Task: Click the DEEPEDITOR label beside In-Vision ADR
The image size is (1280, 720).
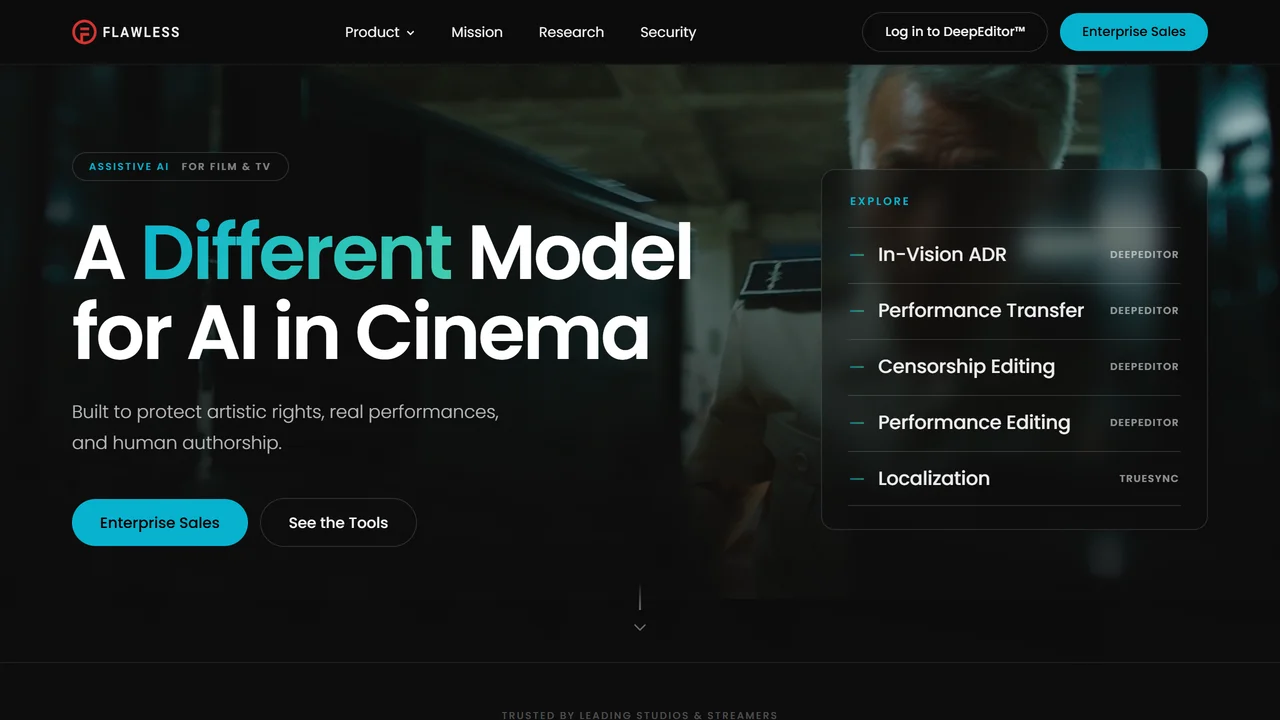Action: pos(1144,255)
